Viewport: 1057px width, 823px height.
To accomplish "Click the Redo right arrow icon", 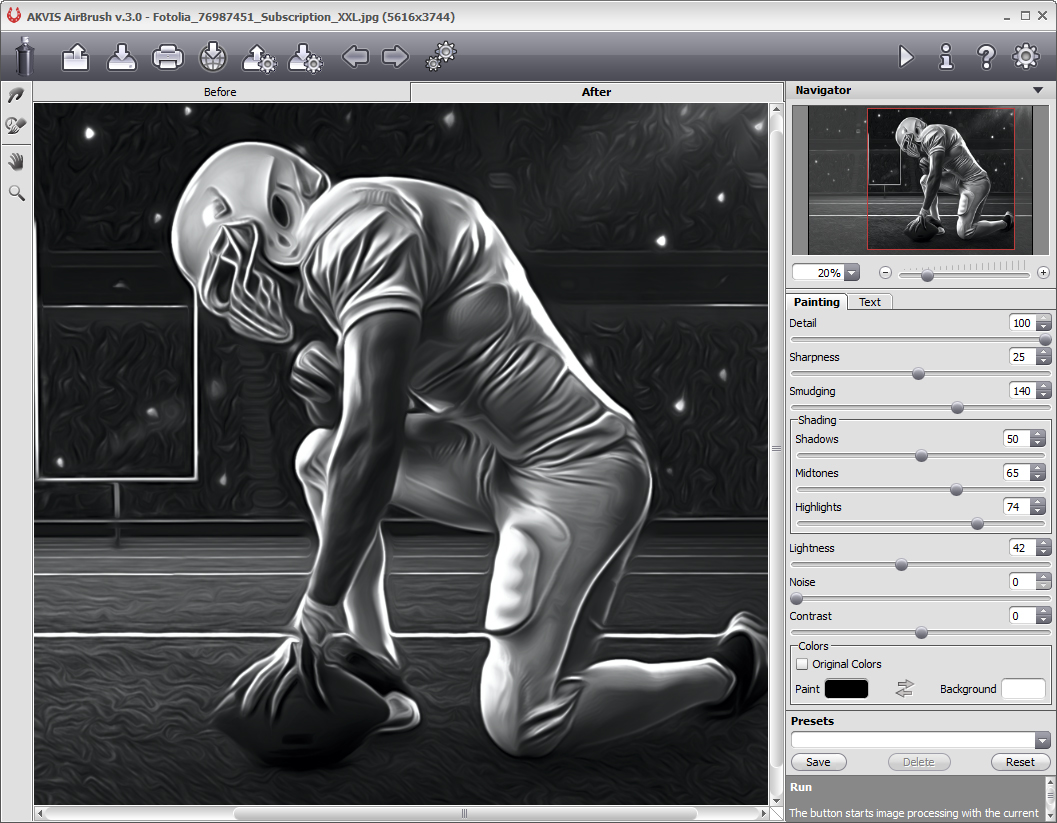I will 396,57.
